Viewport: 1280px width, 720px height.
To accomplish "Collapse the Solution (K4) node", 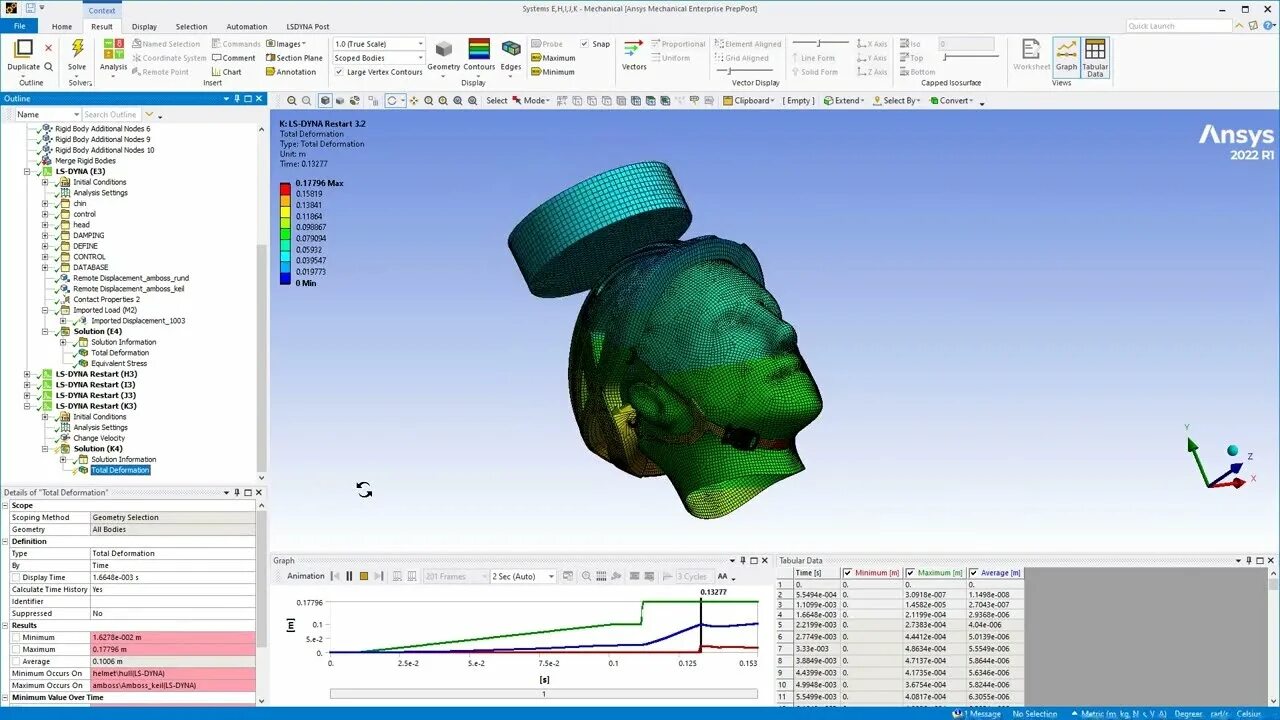I will [45, 449].
